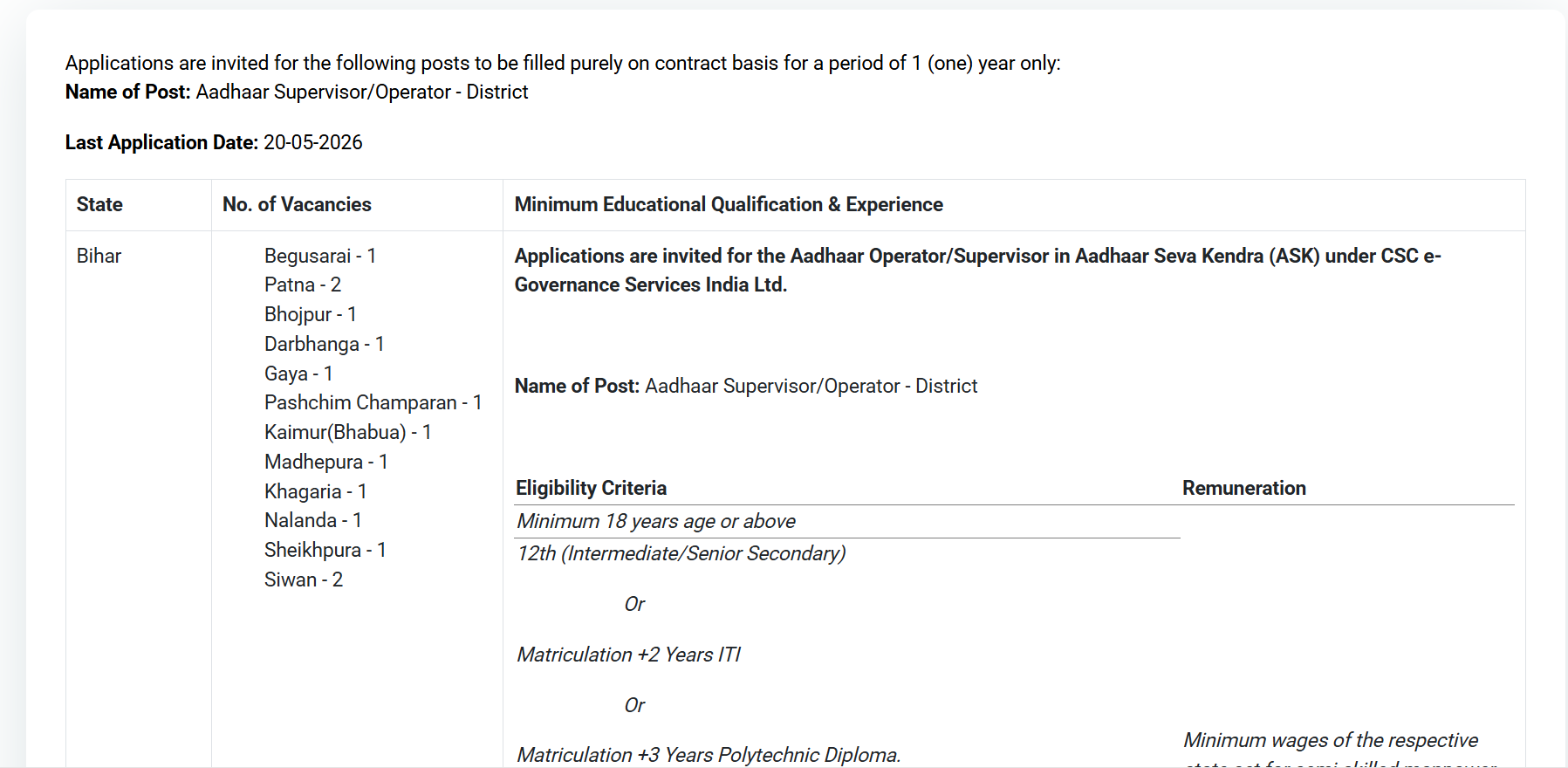This screenshot has height=768, width=1568.
Task: Select the Patna - 2 vacancy entry
Action: pos(302,285)
